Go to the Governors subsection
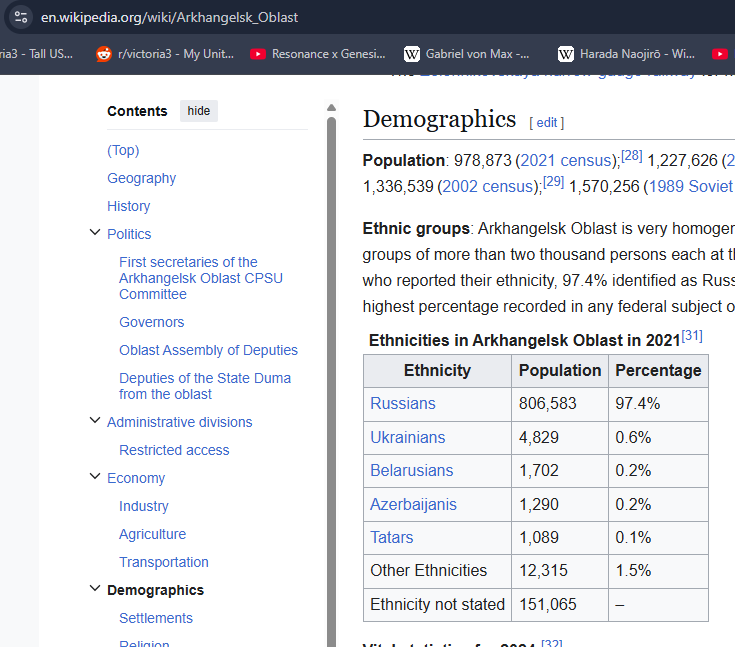This screenshot has height=647, width=735. click(151, 322)
